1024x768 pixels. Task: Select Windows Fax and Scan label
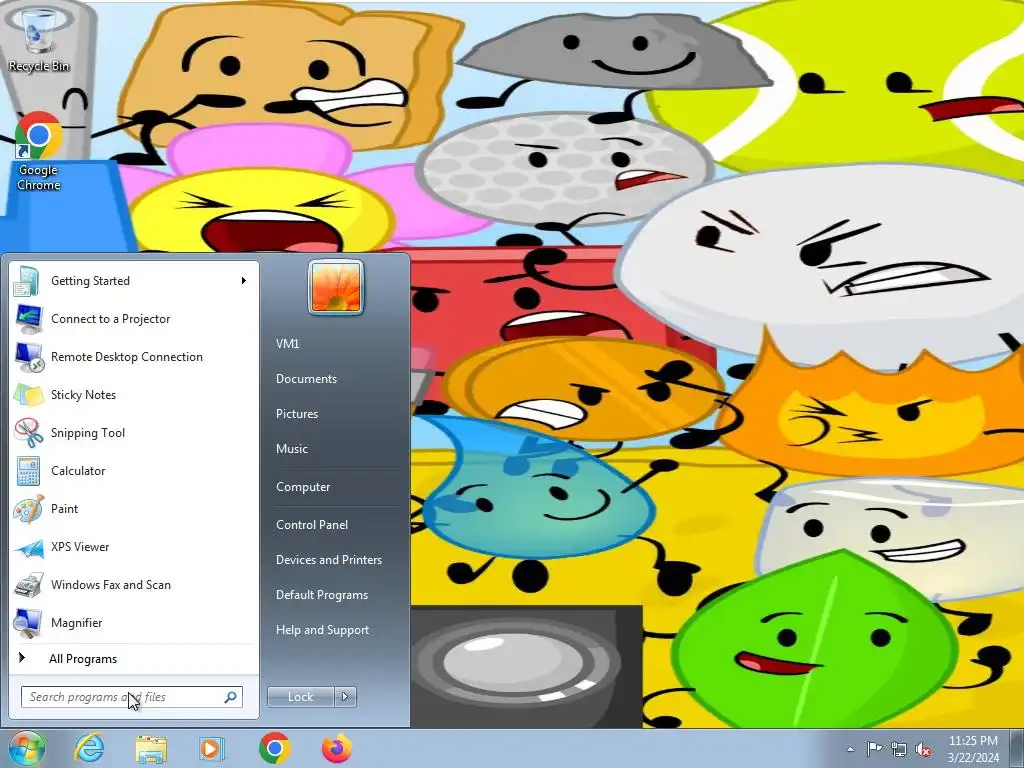click(110, 584)
